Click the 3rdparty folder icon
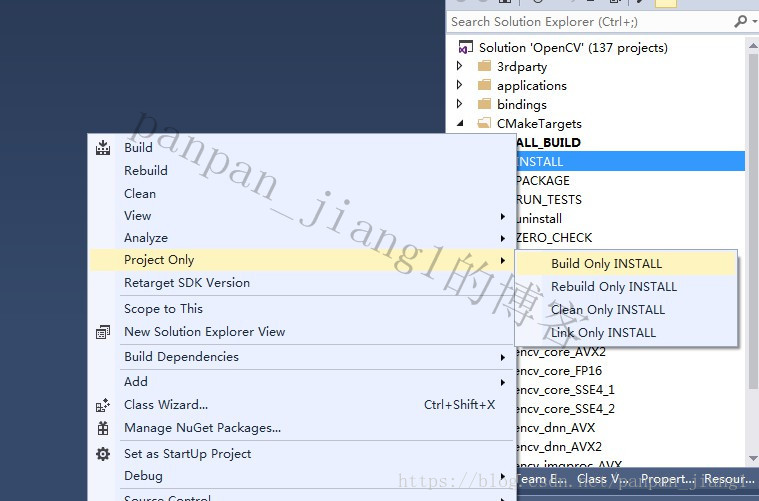This screenshot has height=501, width=759. (x=485, y=66)
